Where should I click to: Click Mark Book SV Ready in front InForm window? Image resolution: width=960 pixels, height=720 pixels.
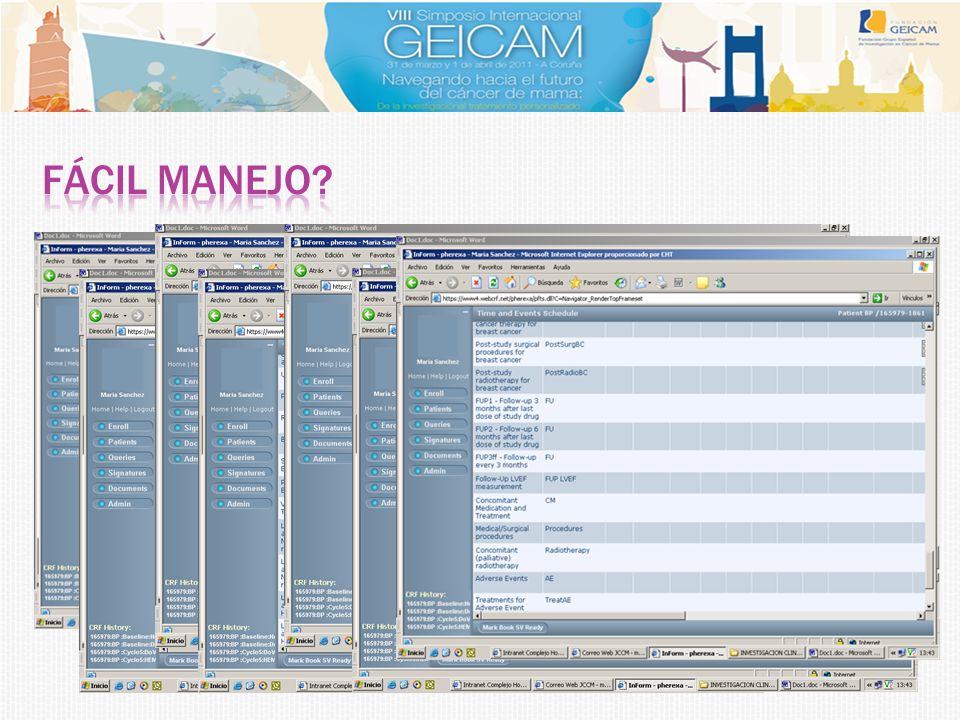pos(512,628)
